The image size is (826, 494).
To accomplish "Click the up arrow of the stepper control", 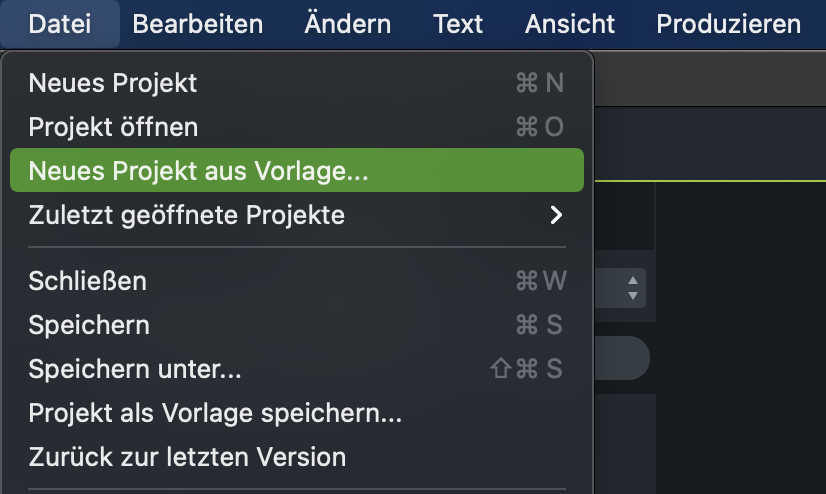I will point(632,281).
